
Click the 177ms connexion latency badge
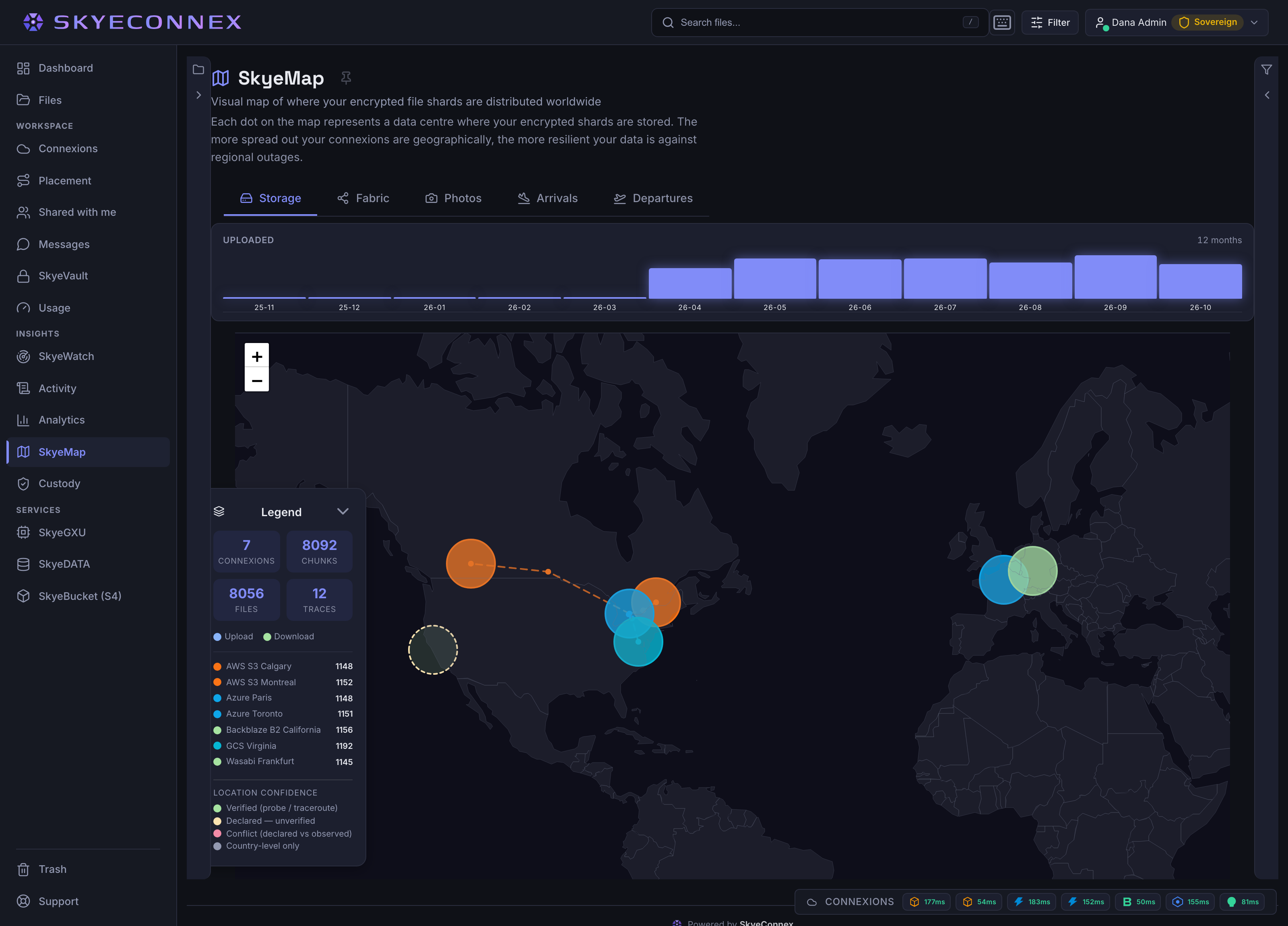(x=927, y=902)
